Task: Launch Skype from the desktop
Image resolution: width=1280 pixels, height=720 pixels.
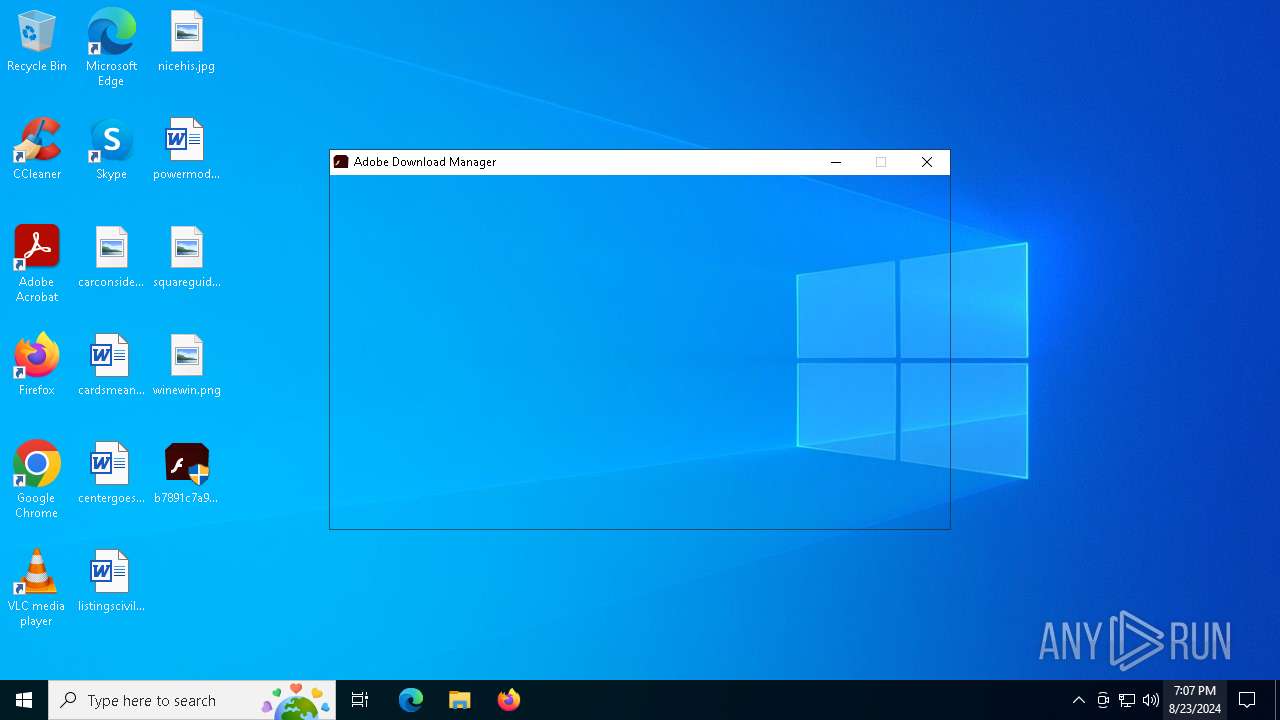Action: (111, 150)
